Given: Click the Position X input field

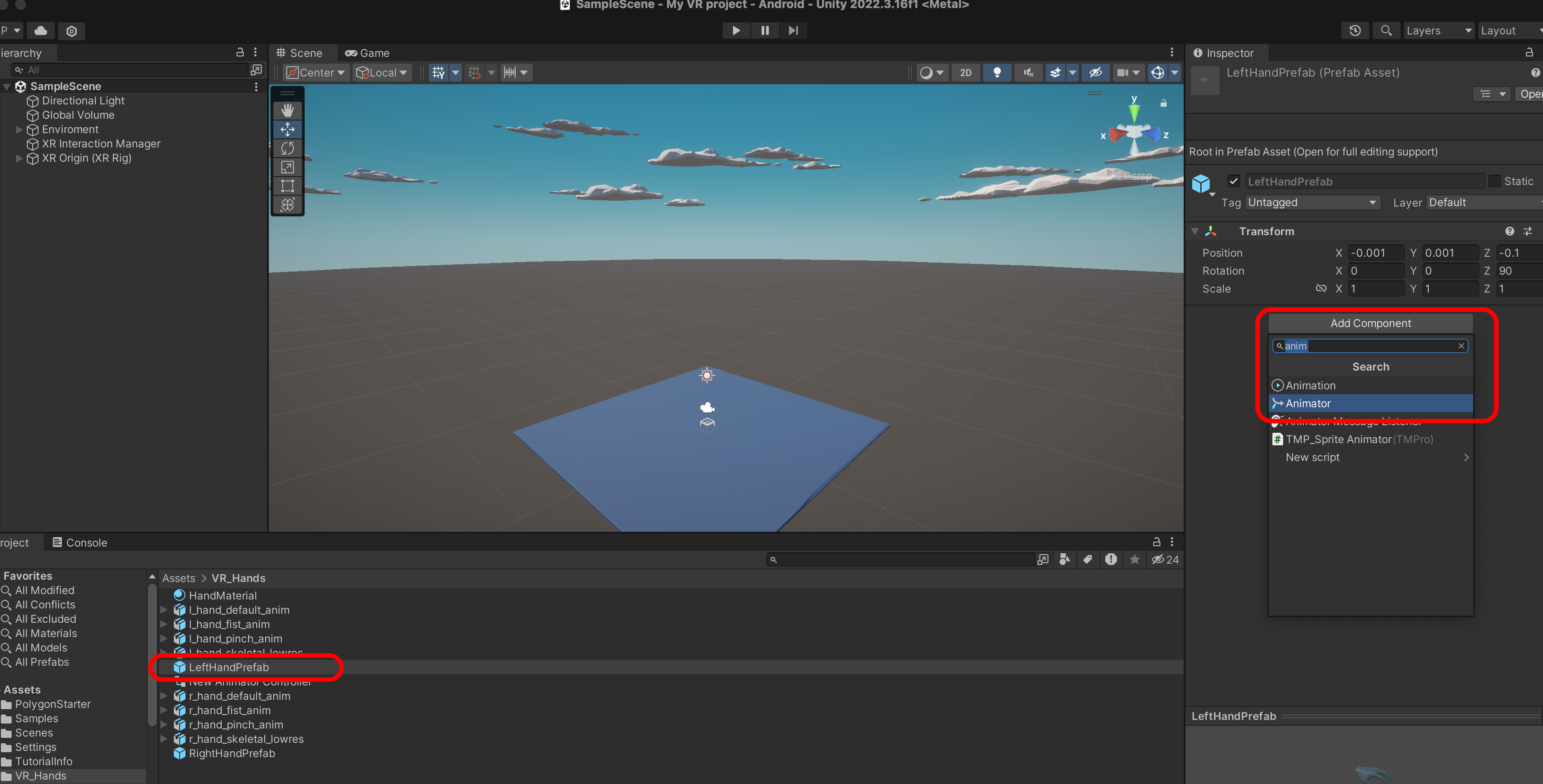Looking at the screenshot, I should [x=1376, y=253].
